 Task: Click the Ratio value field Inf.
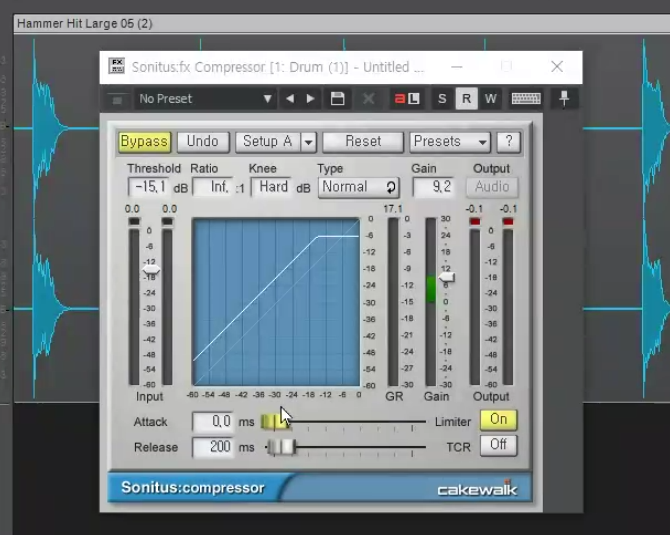click(213, 187)
